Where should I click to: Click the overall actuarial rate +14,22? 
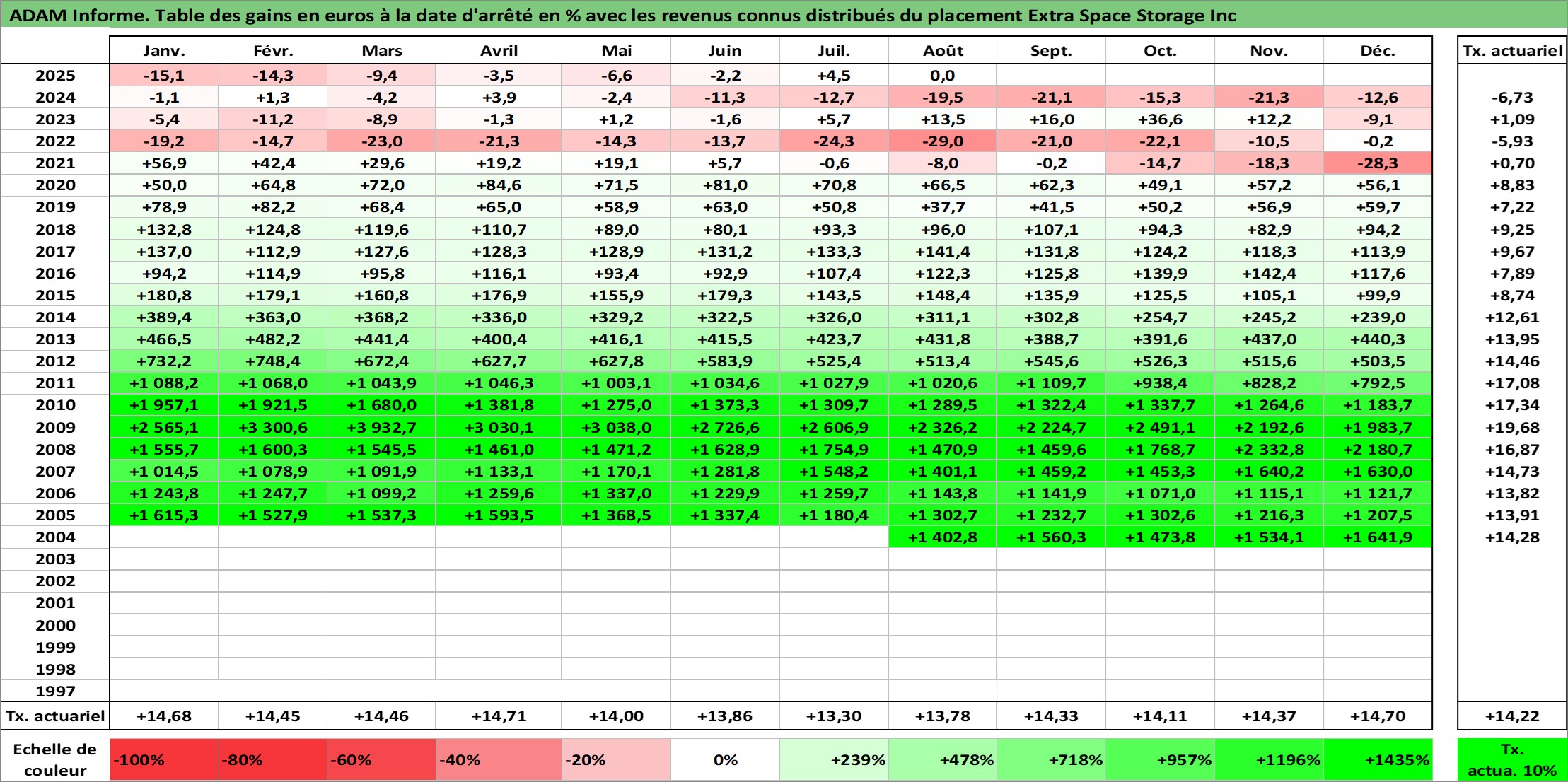tap(1512, 716)
